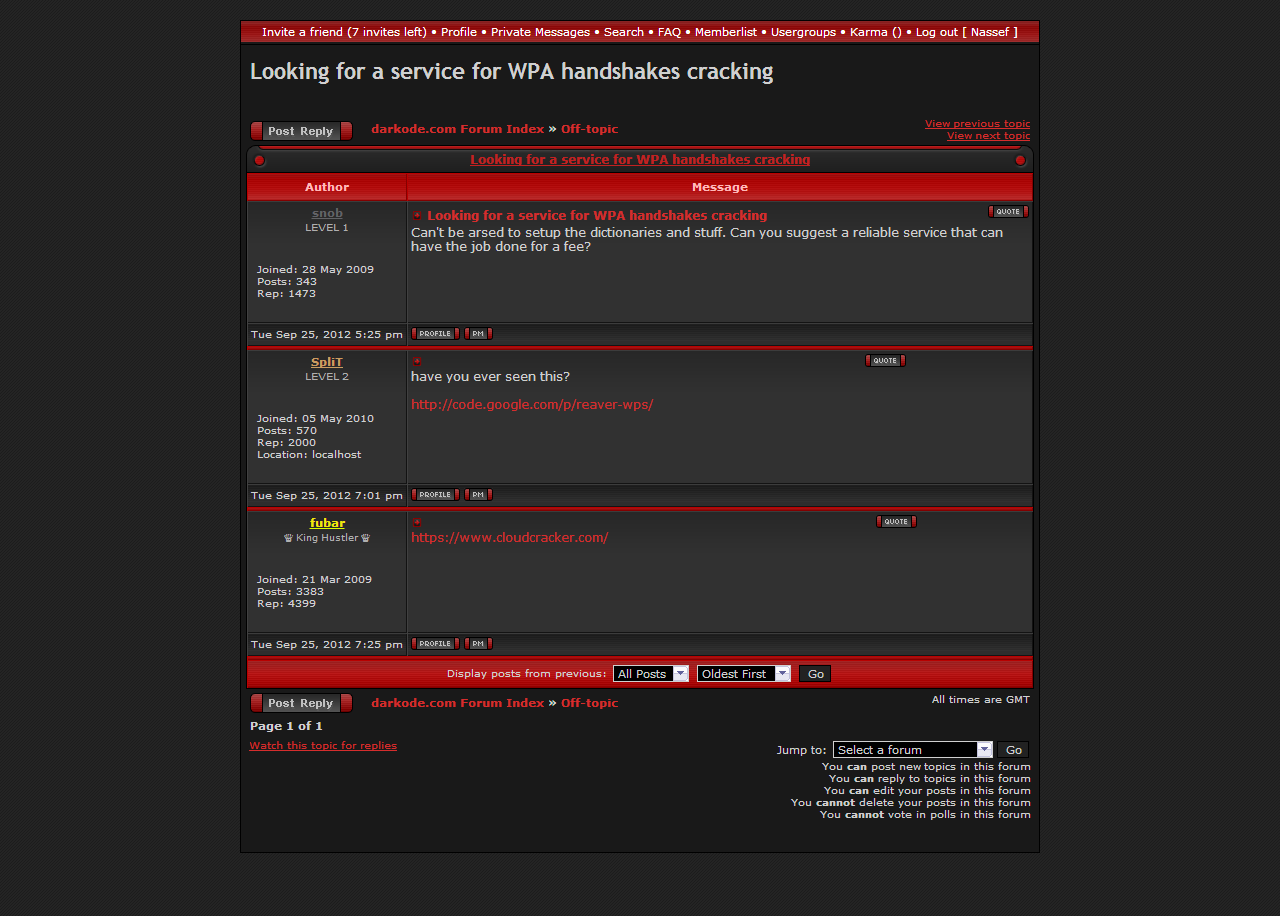Open the reaver-wps Google Code link
This screenshot has width=1280, height=916.
[532, 405]
